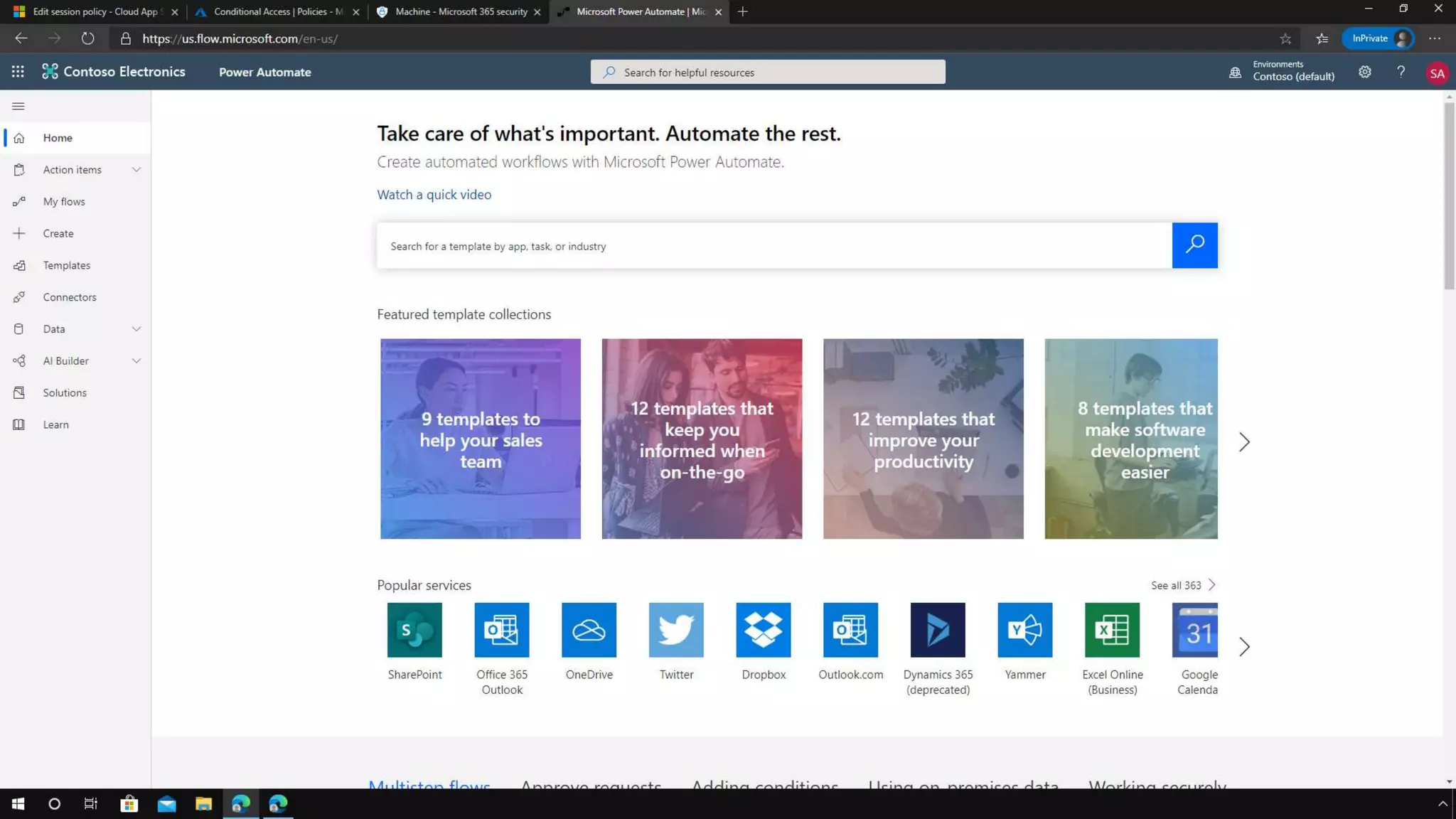Open browser settings ellipsis menu
This screenshot has height=819, width=1456.
(1435, 38)
